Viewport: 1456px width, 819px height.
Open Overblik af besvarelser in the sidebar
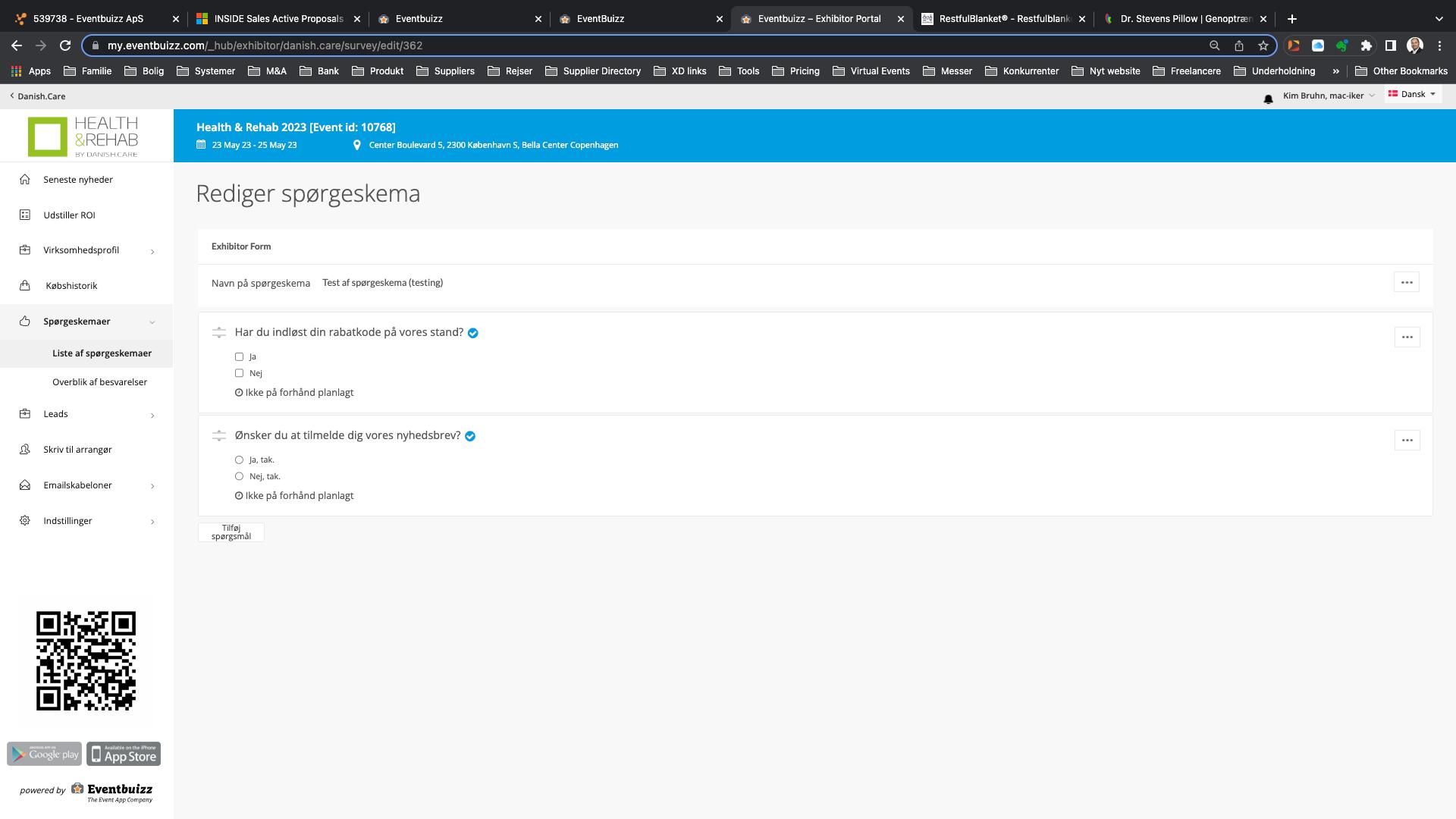point(99,382)
